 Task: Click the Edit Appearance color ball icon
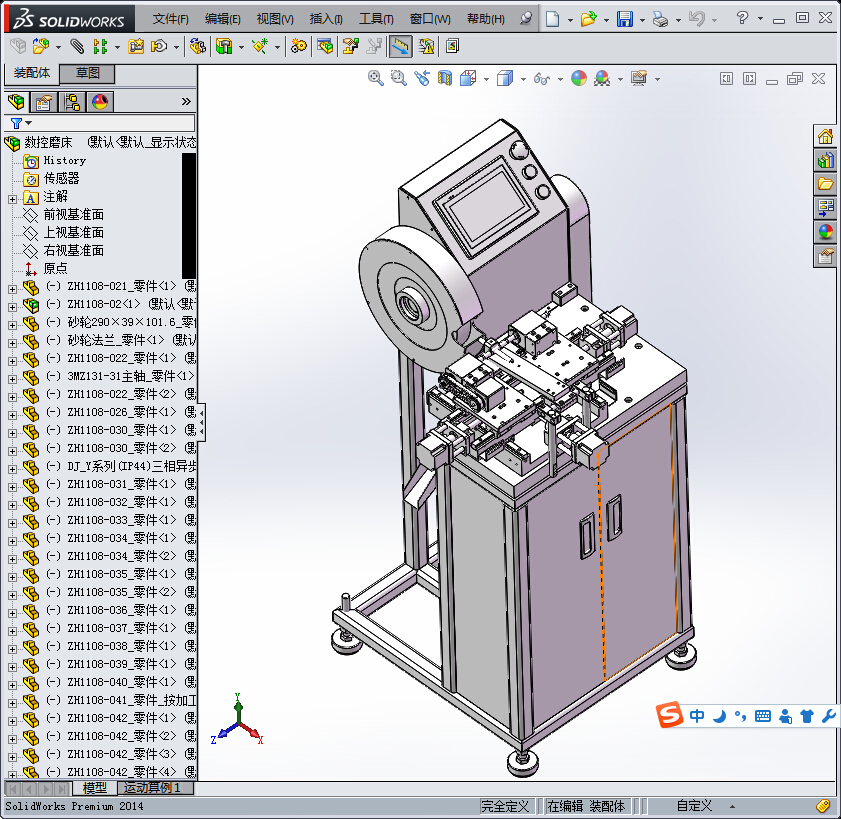pos(579,78)
